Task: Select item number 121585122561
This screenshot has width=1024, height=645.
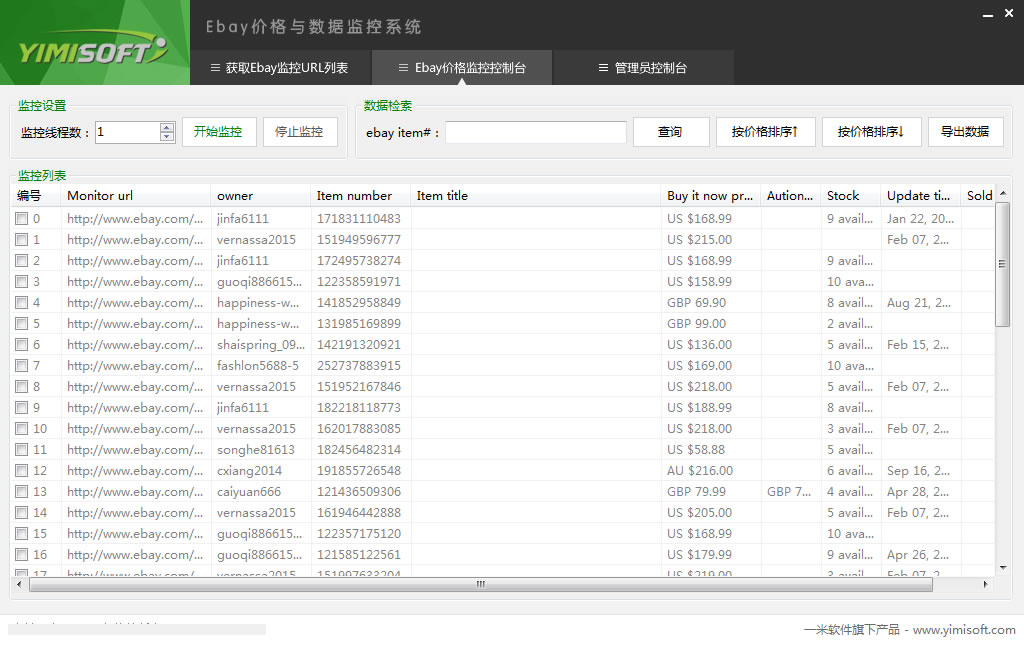Action: pos(359,554)
